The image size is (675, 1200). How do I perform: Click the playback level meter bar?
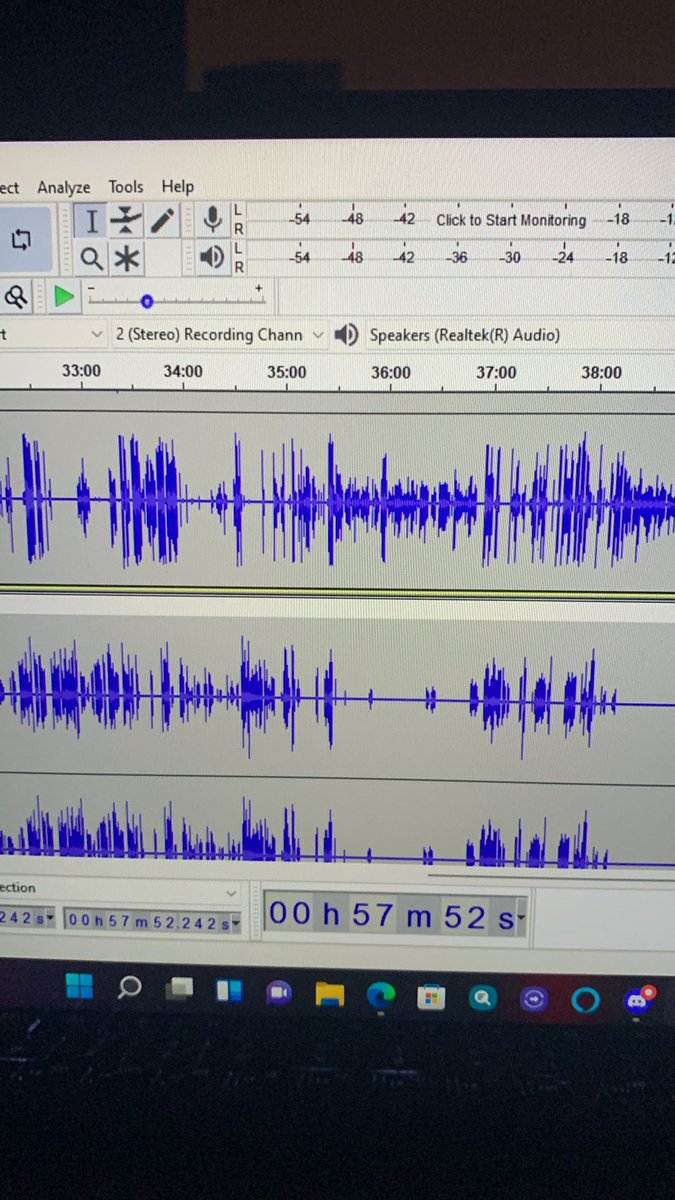click(x=460, y=258)
